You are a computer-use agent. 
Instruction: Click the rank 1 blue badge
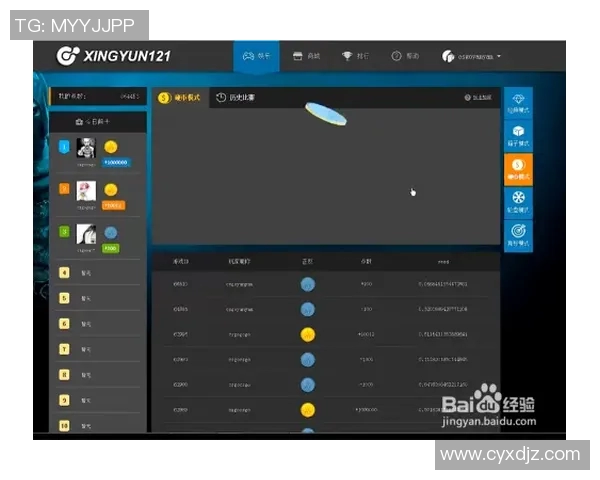64,147
